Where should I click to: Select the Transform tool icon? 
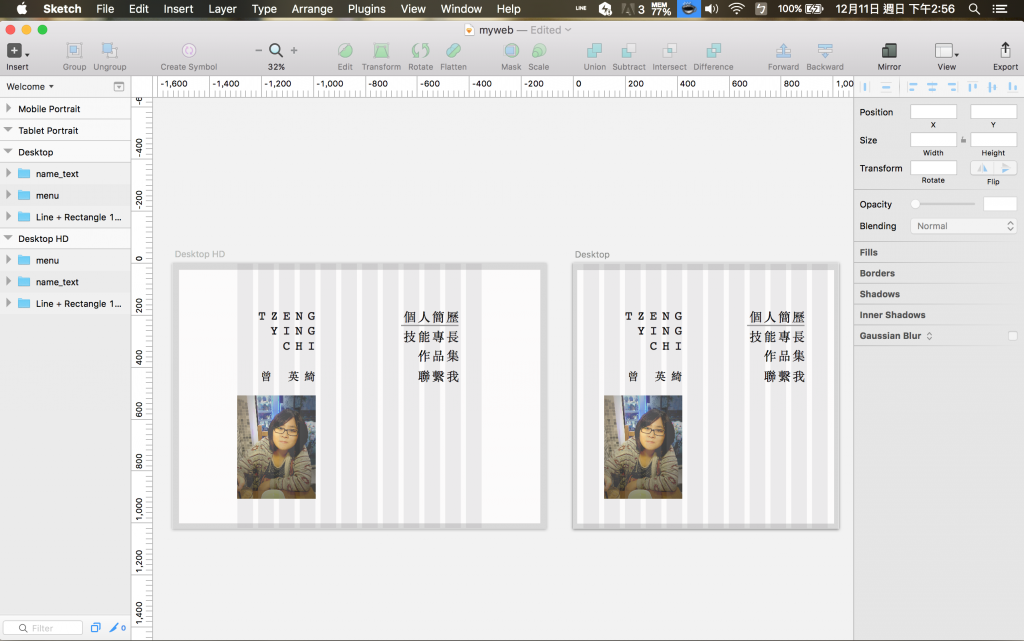pyautogui.click(x=381, y=51)
